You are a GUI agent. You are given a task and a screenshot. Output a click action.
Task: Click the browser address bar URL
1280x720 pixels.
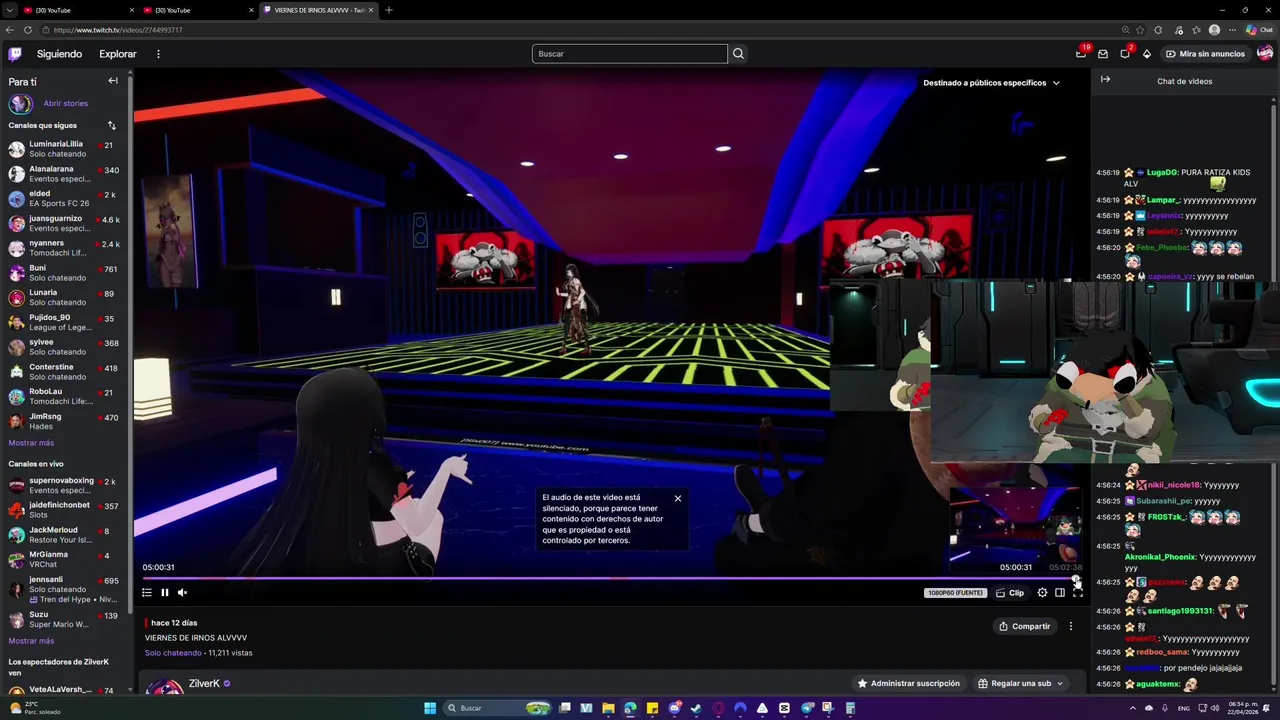click(118, 30)
